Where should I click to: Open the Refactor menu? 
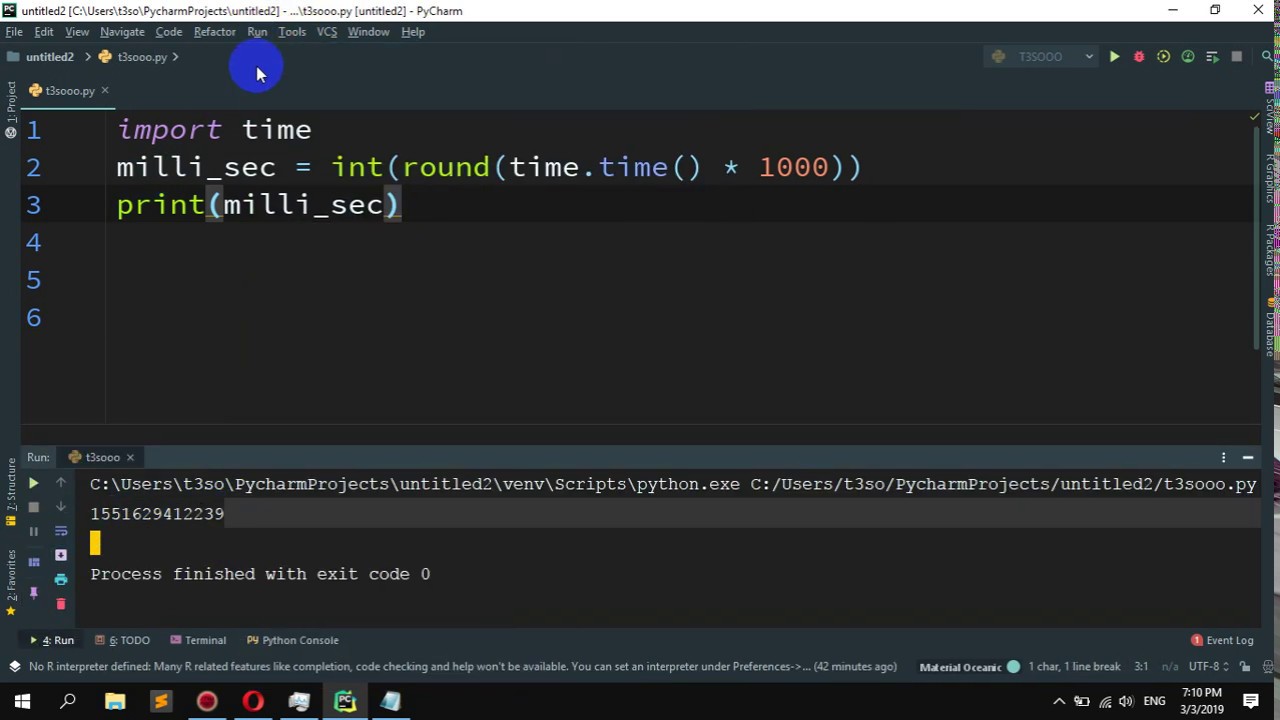pyautogui.click(x=214, y=32)
